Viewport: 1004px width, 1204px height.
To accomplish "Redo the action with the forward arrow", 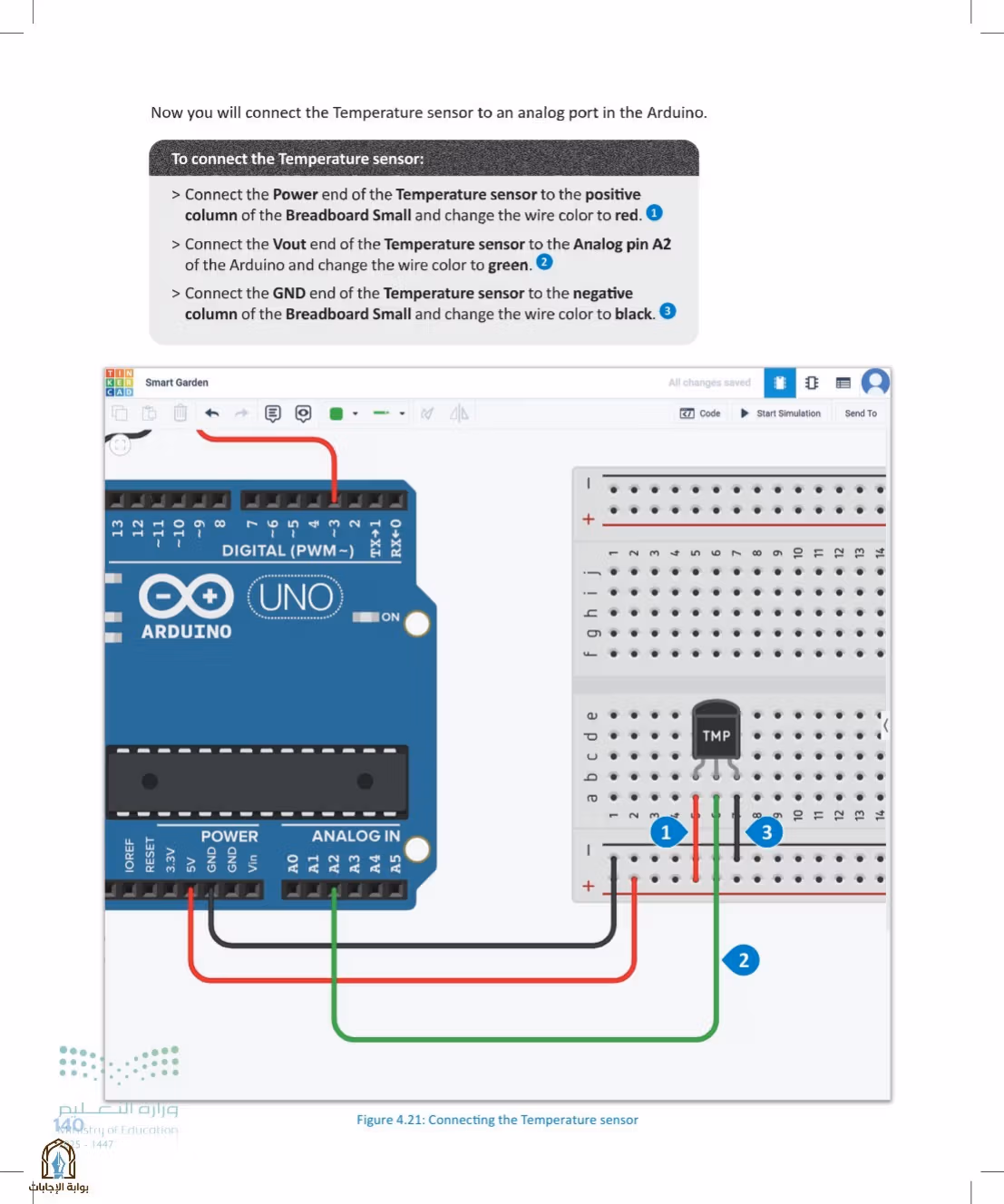I will pyautogui.click(x=241, y=413).
